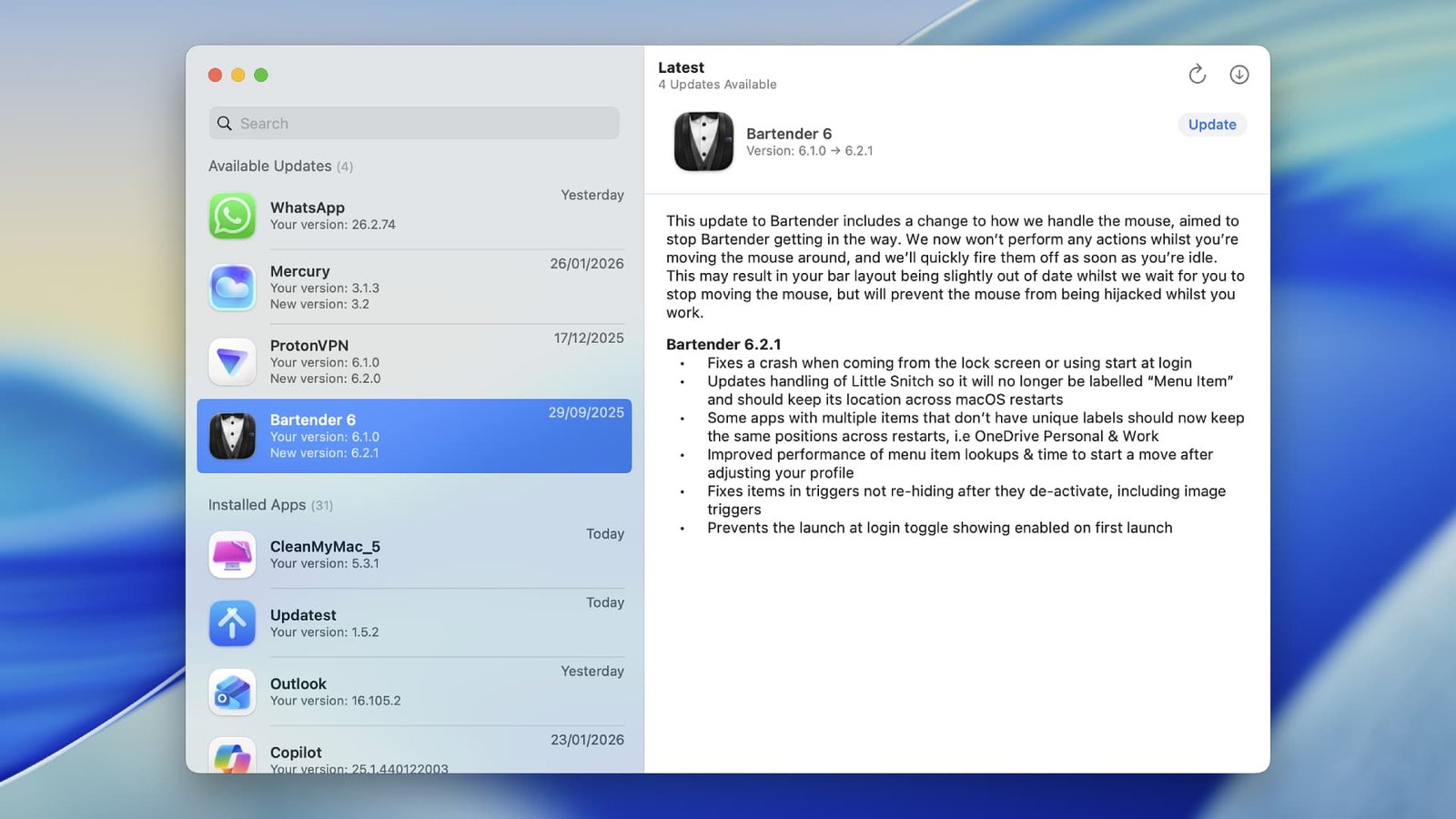Select the Bartender 6 list entry

[414, 436]
